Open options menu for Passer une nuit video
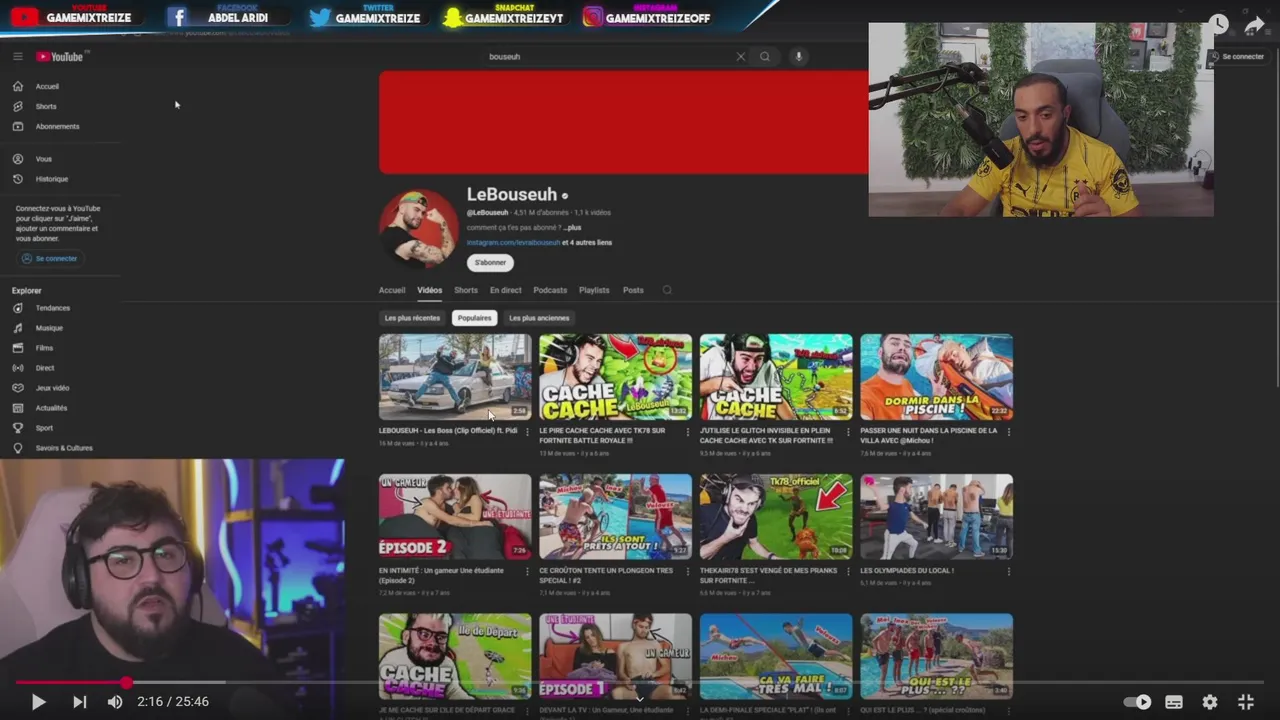The width and height of the screenshot is (1280, 720). (x=1008, y=432)
